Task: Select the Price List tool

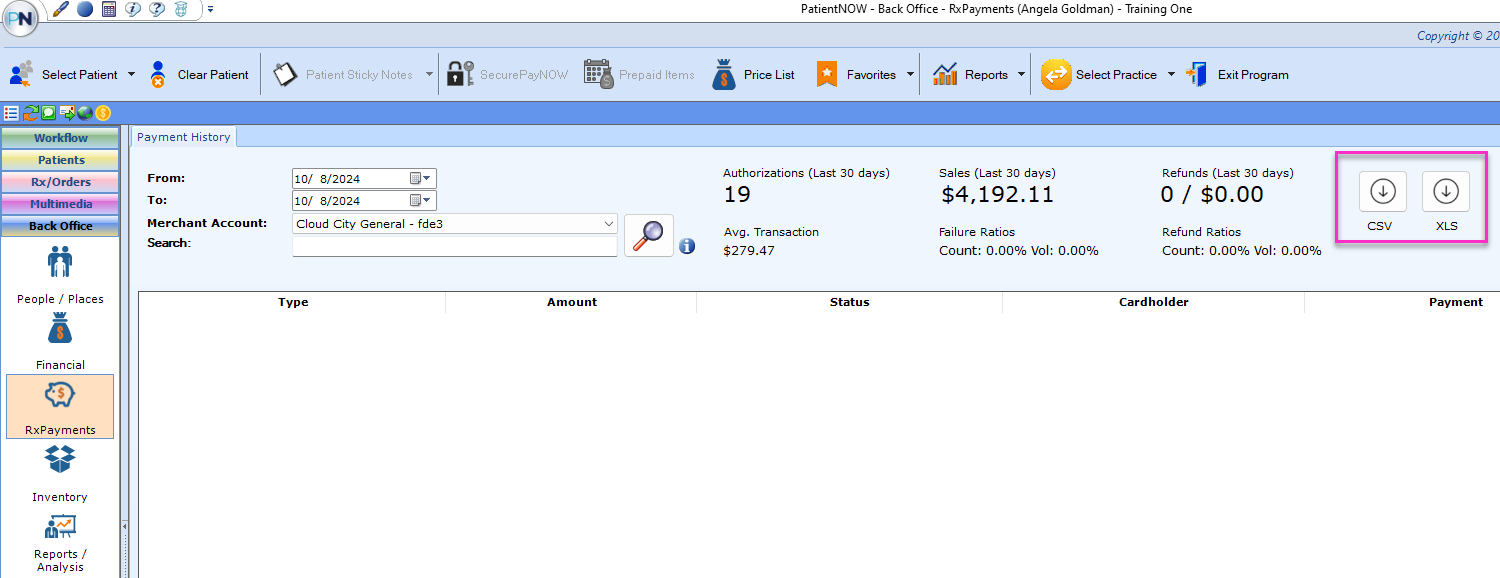Action: coord(753,72)
